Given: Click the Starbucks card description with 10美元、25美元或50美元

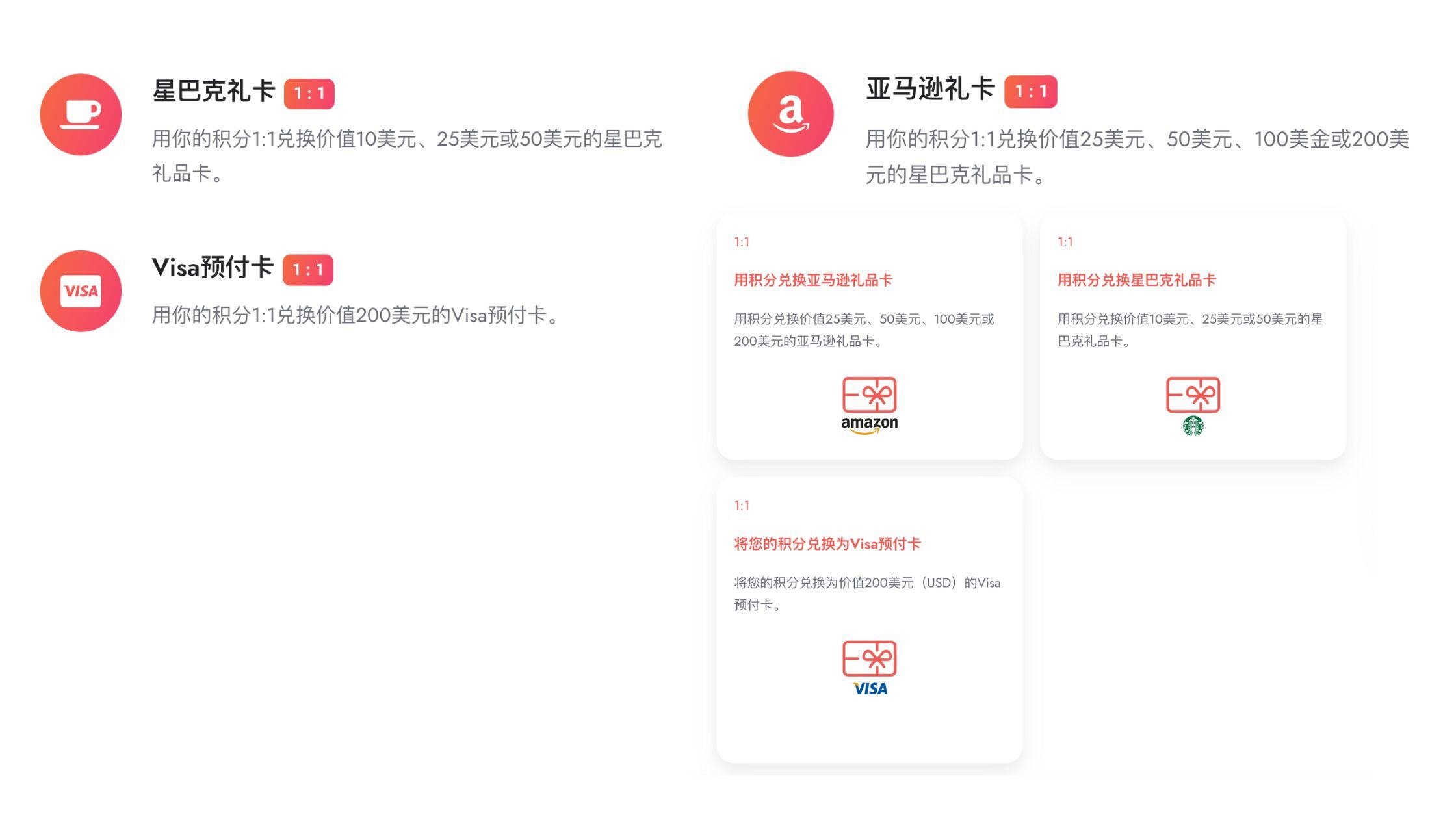Looking at the screenshot, I should [x=1190, y=330].
